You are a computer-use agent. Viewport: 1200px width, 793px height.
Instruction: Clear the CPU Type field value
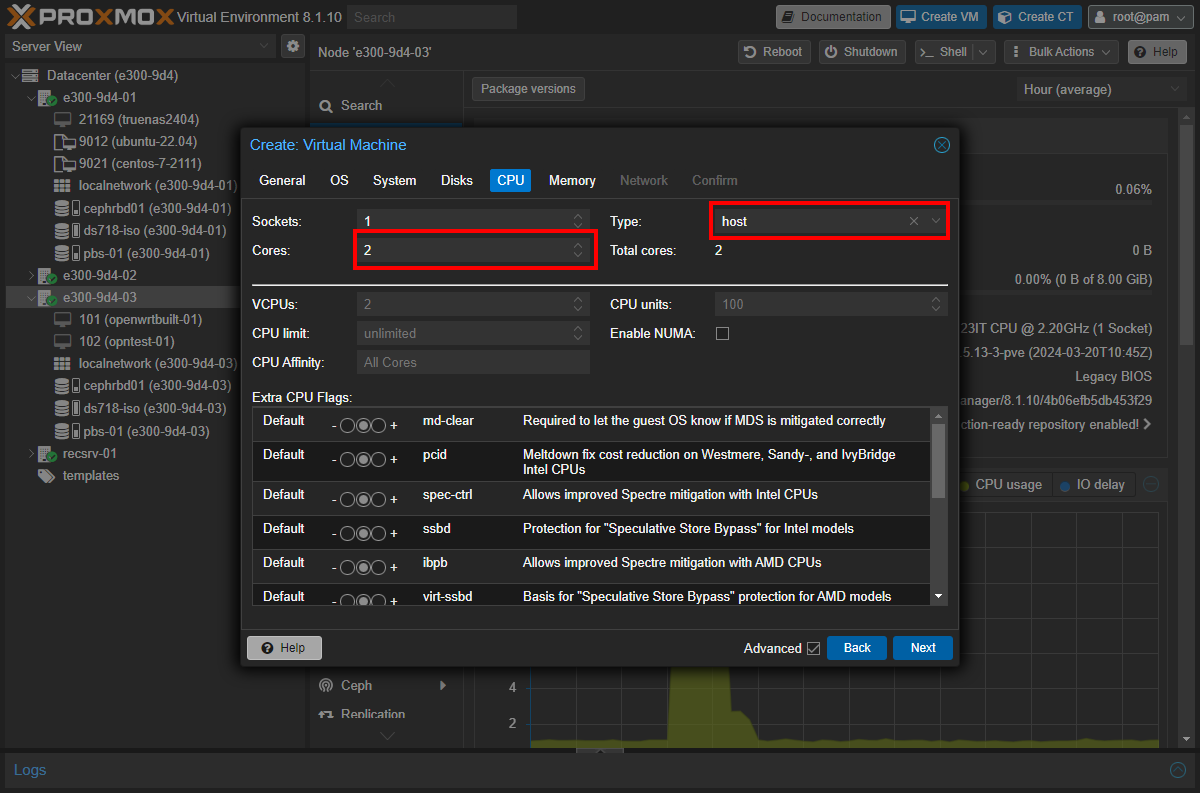tap(914, 221)
